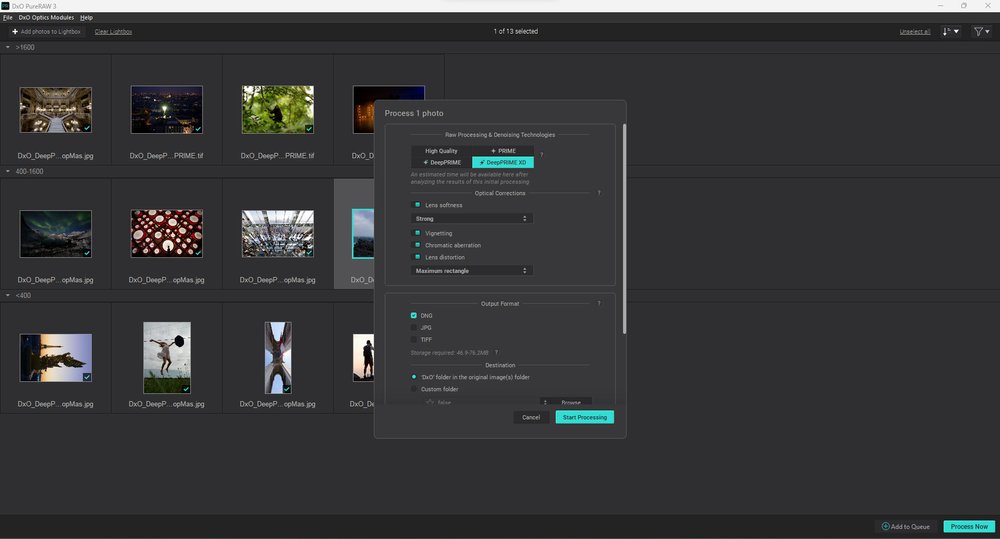Image resolution: width=1000 pixels, height=539 pixels.
Task: Collapse the <400 ISO group
Action: [8, 295]
